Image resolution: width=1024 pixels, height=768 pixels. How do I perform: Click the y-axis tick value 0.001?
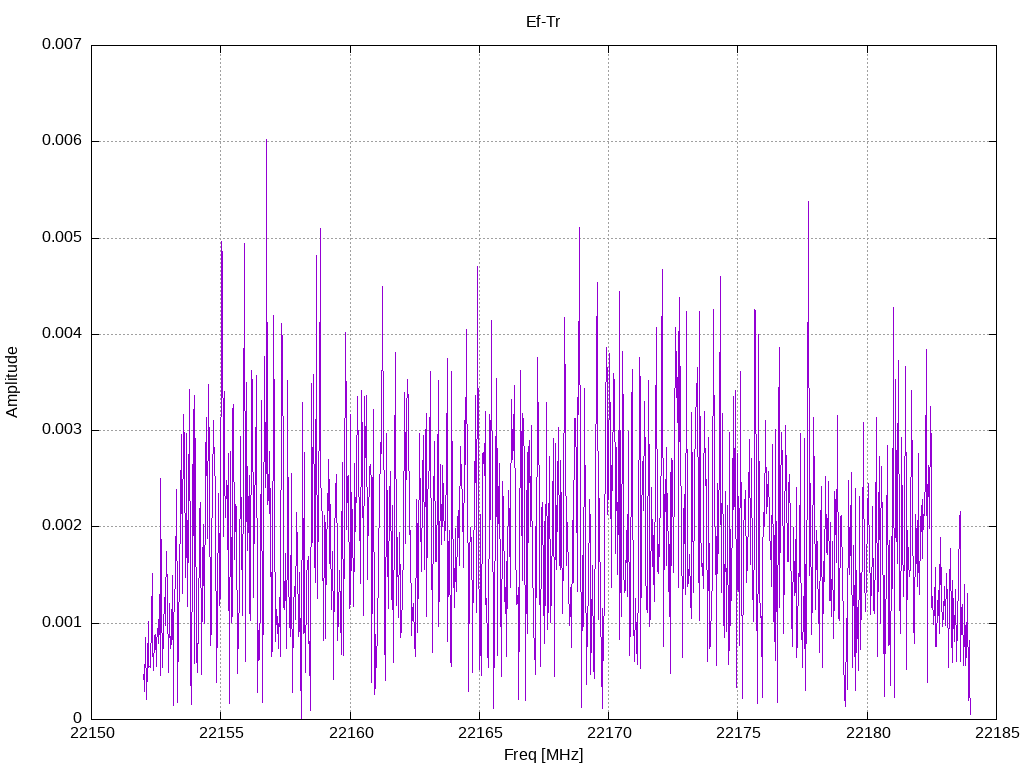click(x=62, y=622)
